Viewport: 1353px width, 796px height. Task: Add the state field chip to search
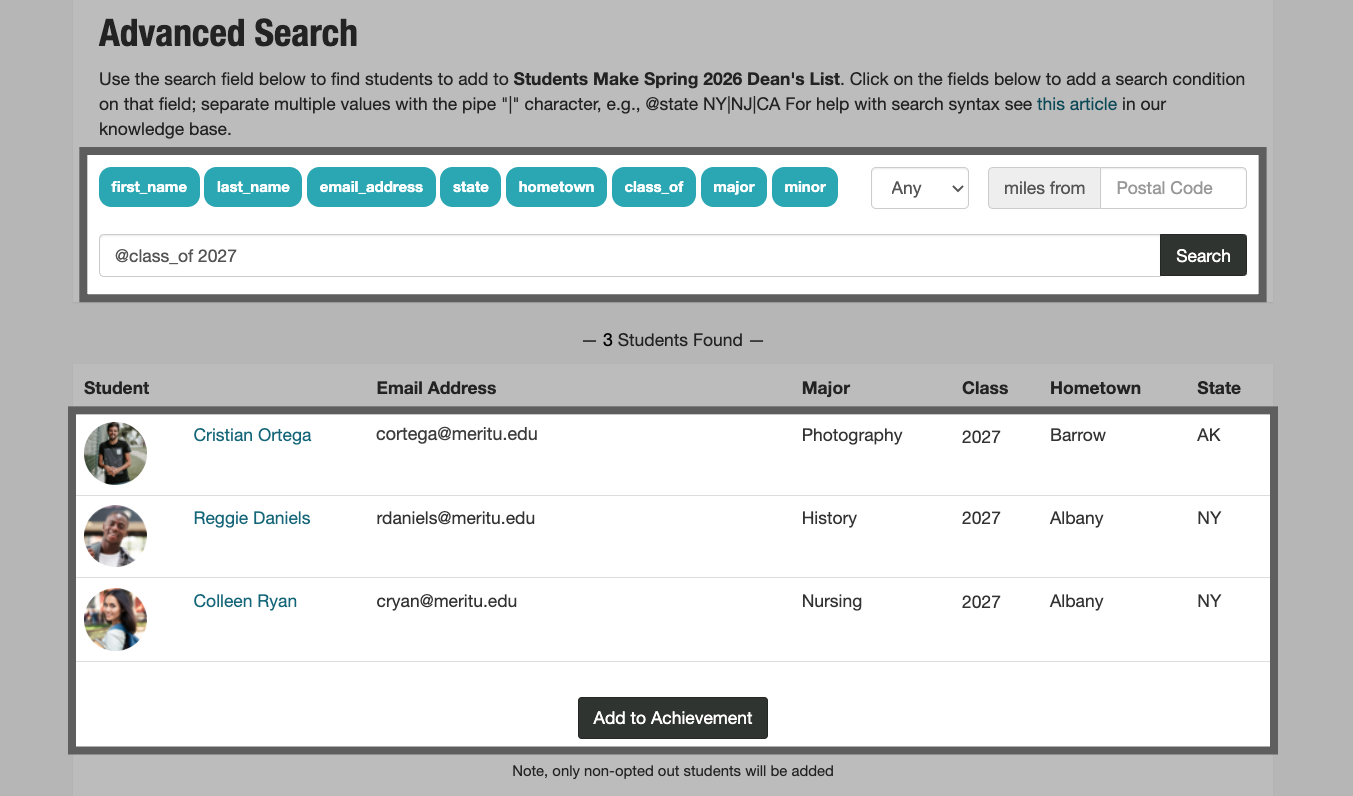tap(470, 187)
